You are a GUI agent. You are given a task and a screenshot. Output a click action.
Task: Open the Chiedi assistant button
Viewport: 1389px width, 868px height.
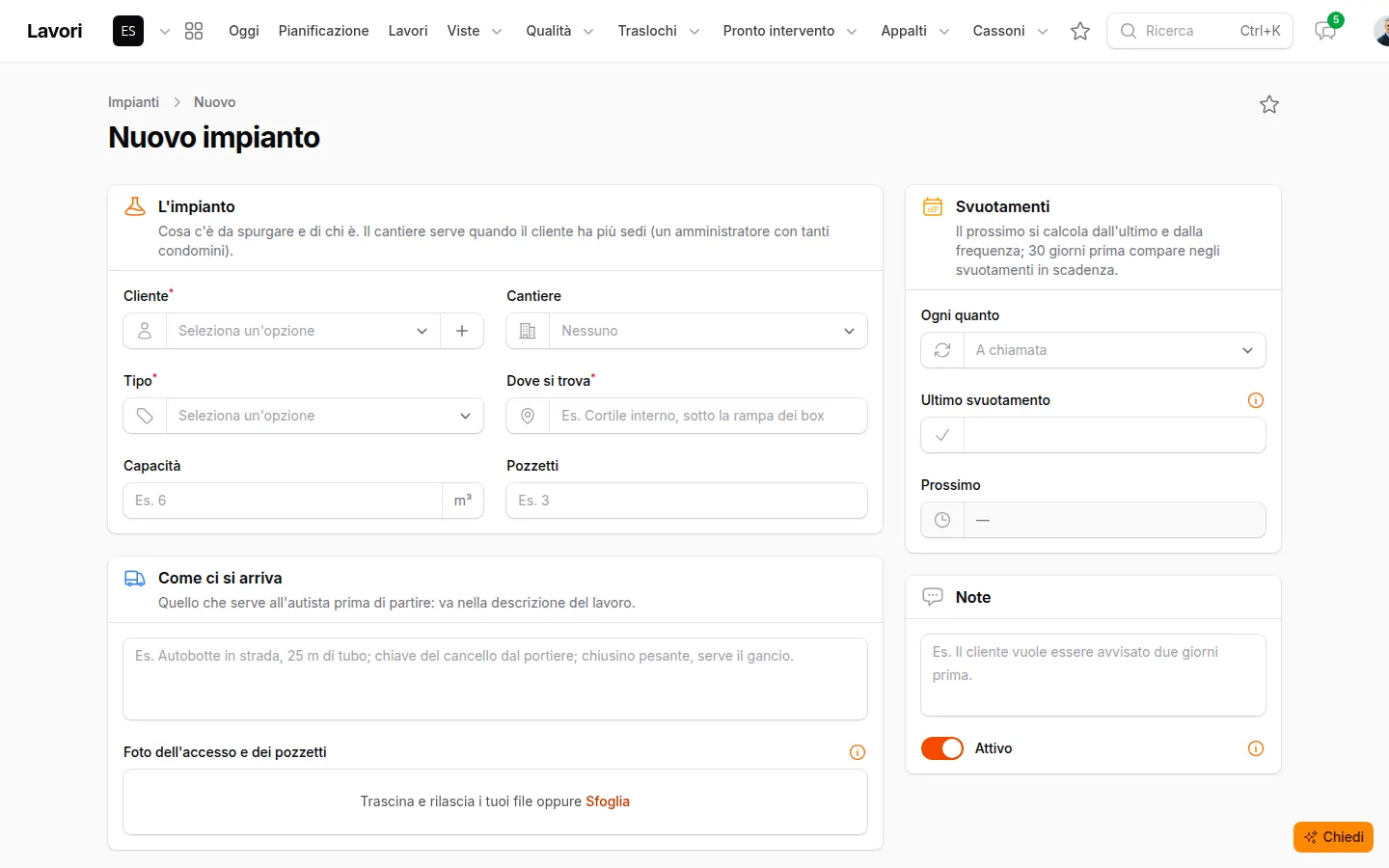coord(1333,837)
